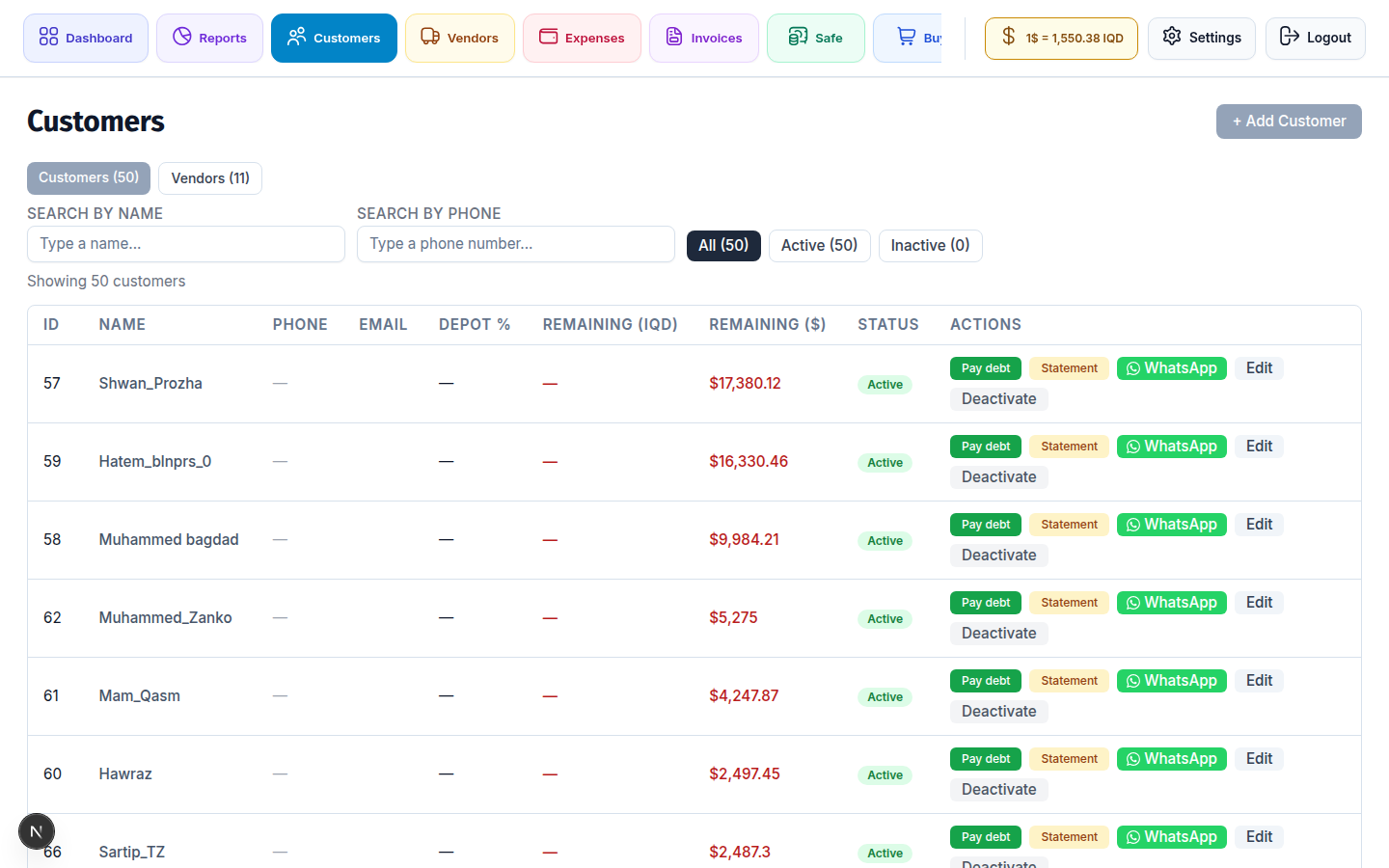The width and height of the screenshot is (1389, 868).
Task: Pay debt for Muhammed bagdad
Action: [x=986, y=525]
